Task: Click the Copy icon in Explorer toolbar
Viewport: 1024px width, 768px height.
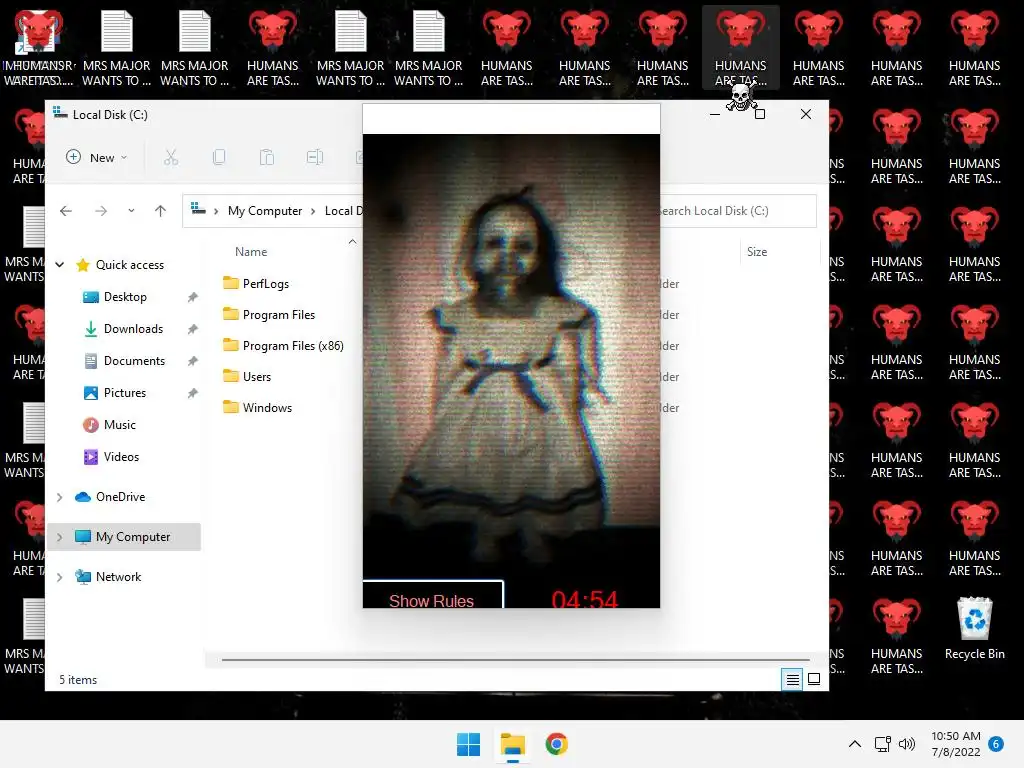Action: 219,157
